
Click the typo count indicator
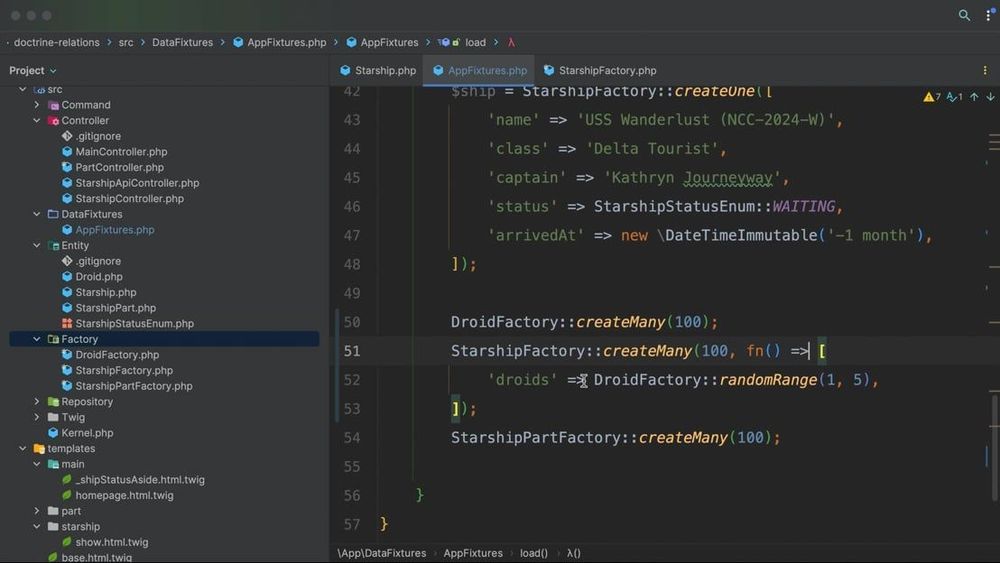[955, 97]
